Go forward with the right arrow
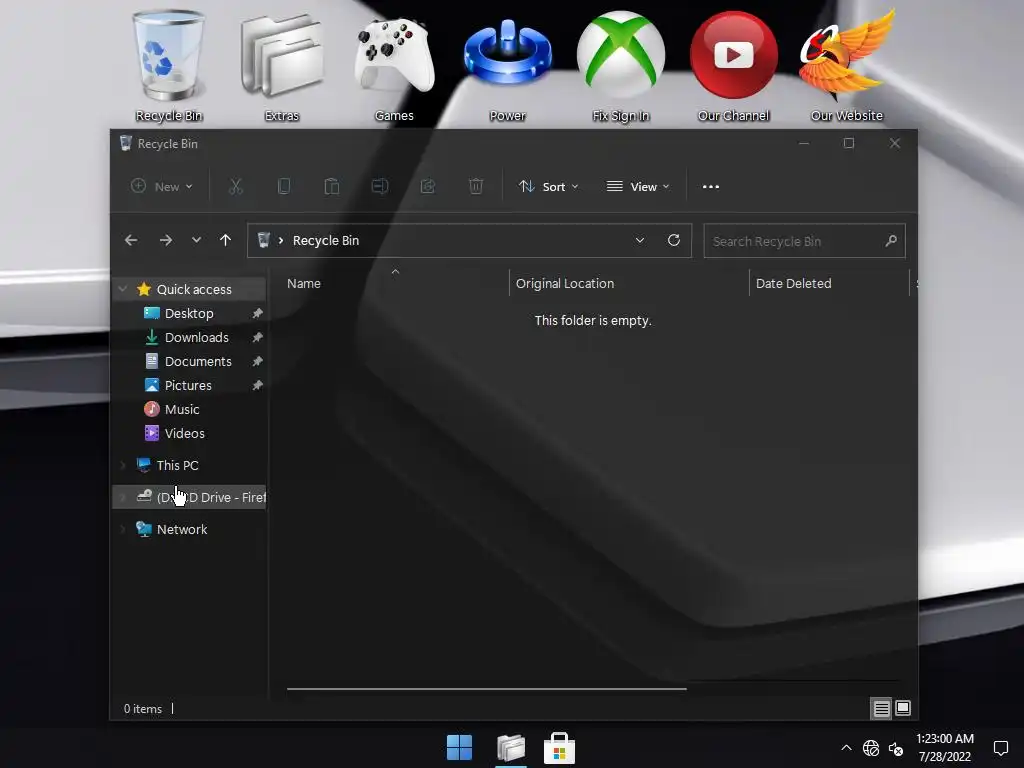The height and width of the screenshot is (768, 1024). pos(166,240)
